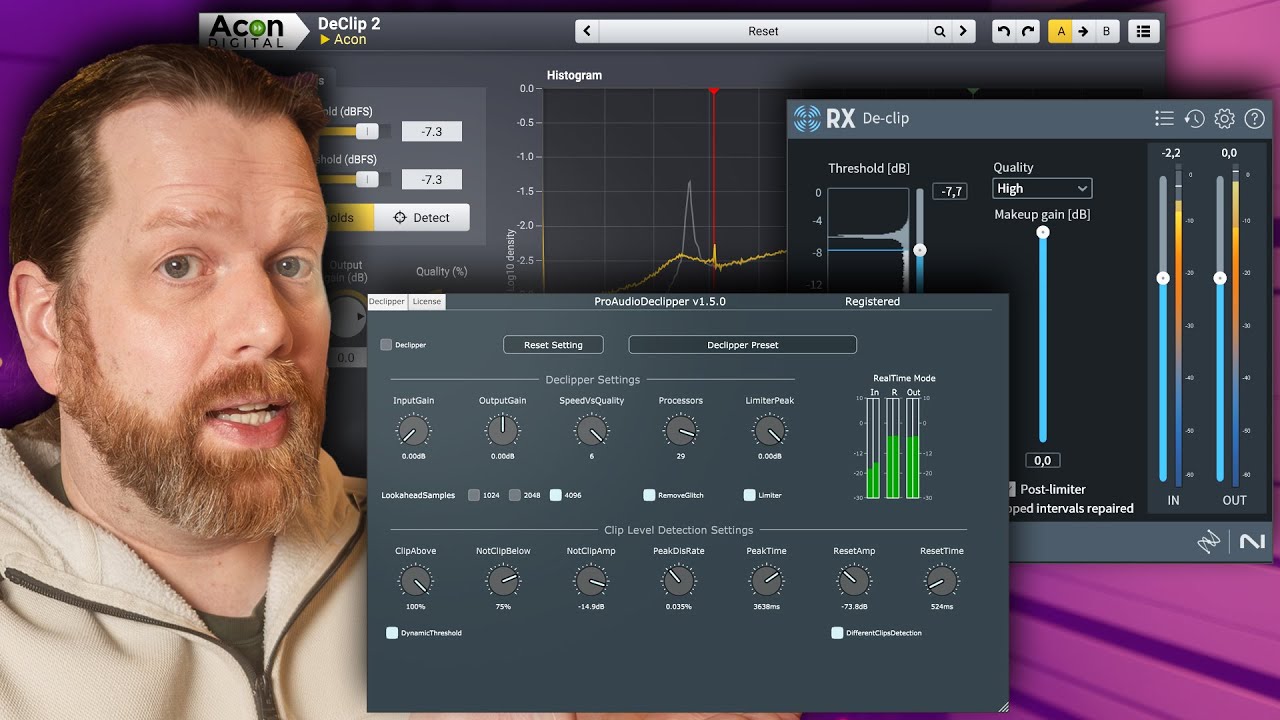Click upper threshold slider thumb in DeClip 2
The height and width of the screenshot is (720, 1280).
pos(368,131)
